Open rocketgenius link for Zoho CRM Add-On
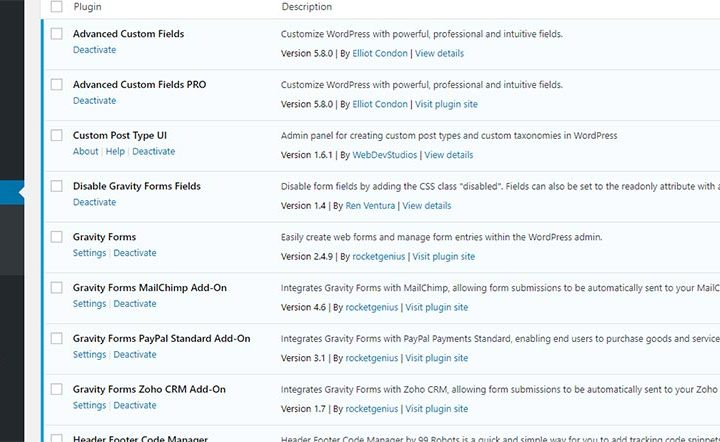 coord(371,409)
